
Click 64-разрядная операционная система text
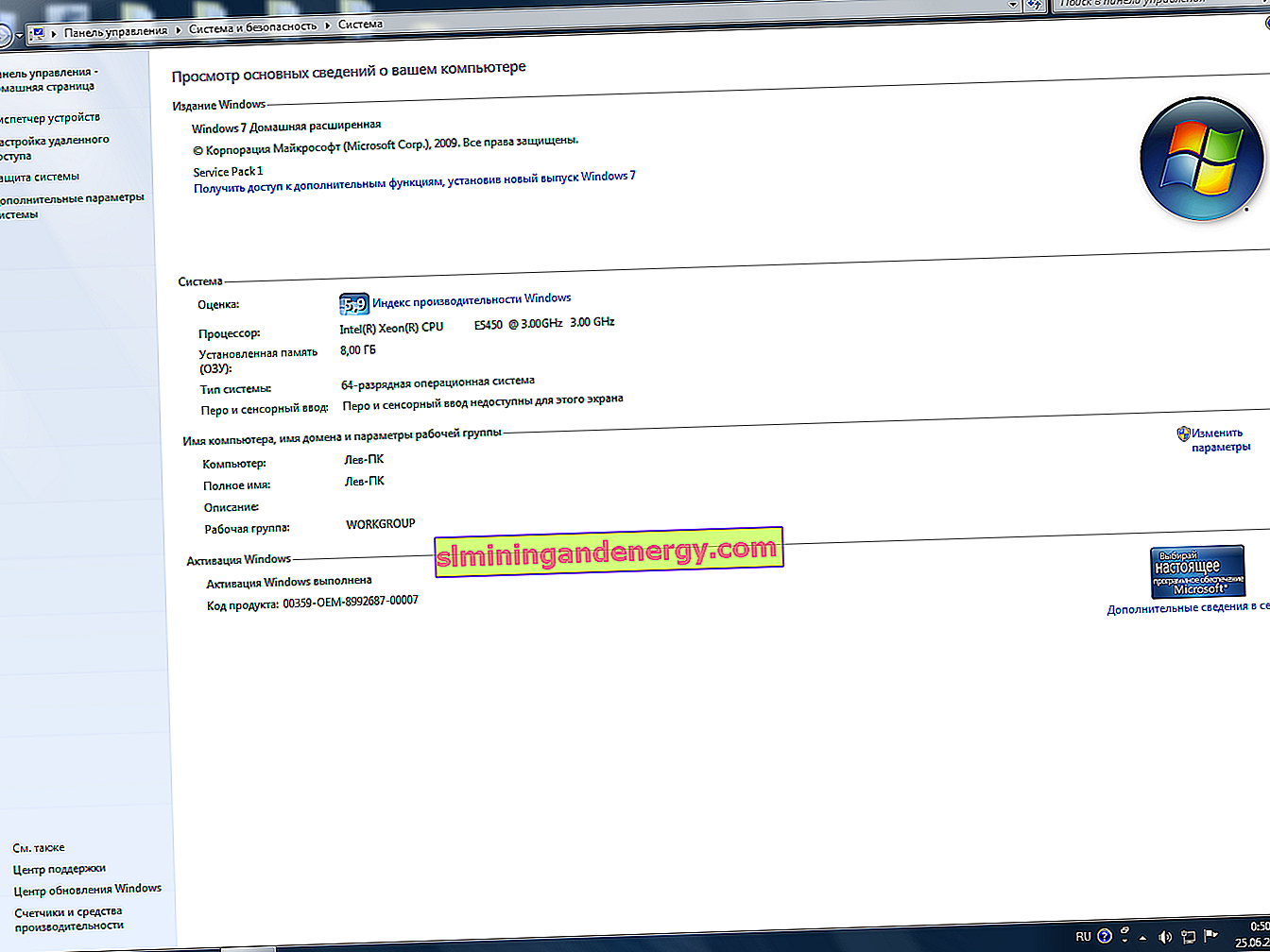pos(438,382)
